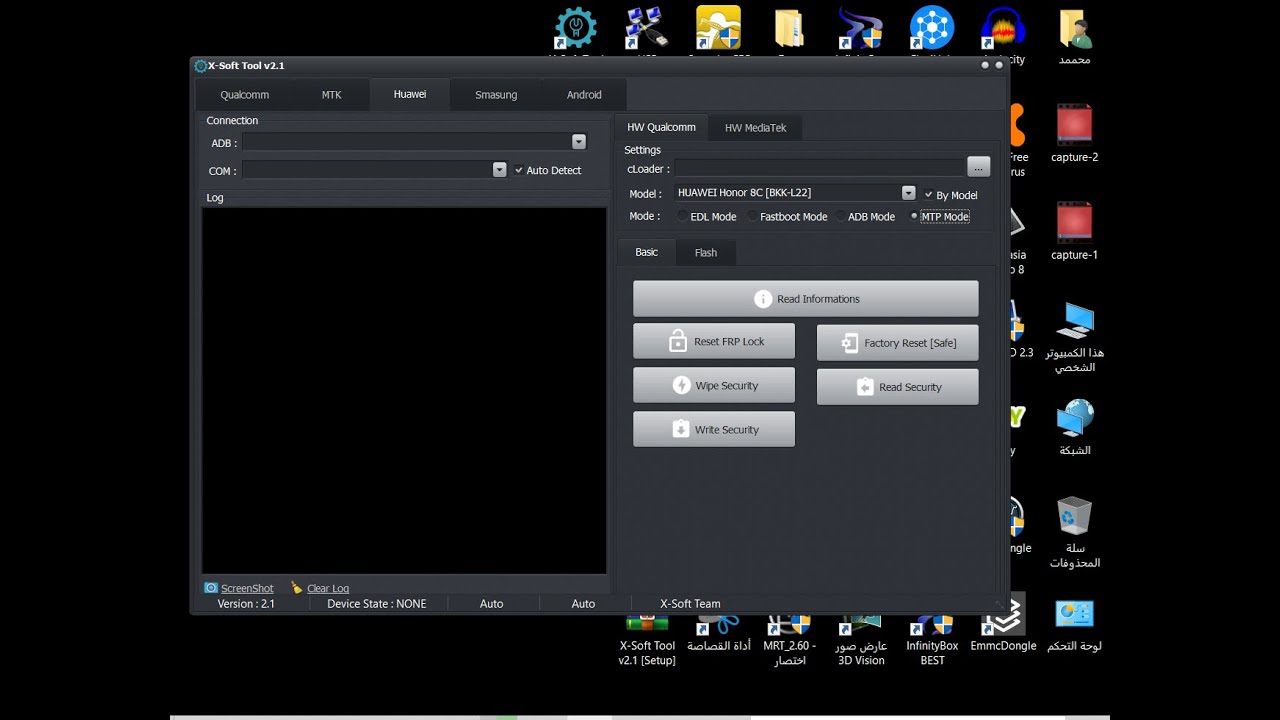Switch to the Android tab

[x=584, y=95]
